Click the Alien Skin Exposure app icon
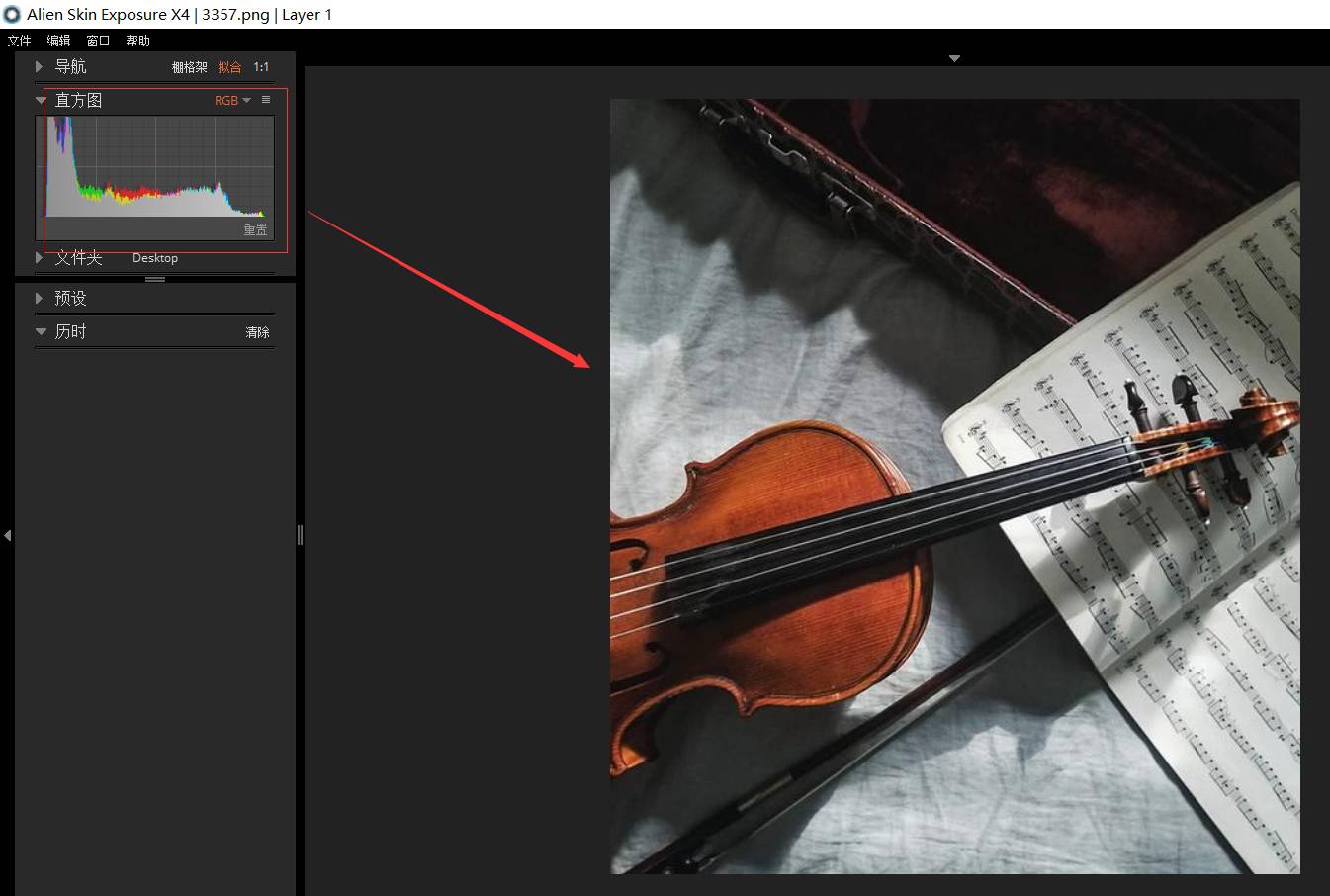Image resolution: width=1330 pixels, height=896 pixels. click(12, 14)
